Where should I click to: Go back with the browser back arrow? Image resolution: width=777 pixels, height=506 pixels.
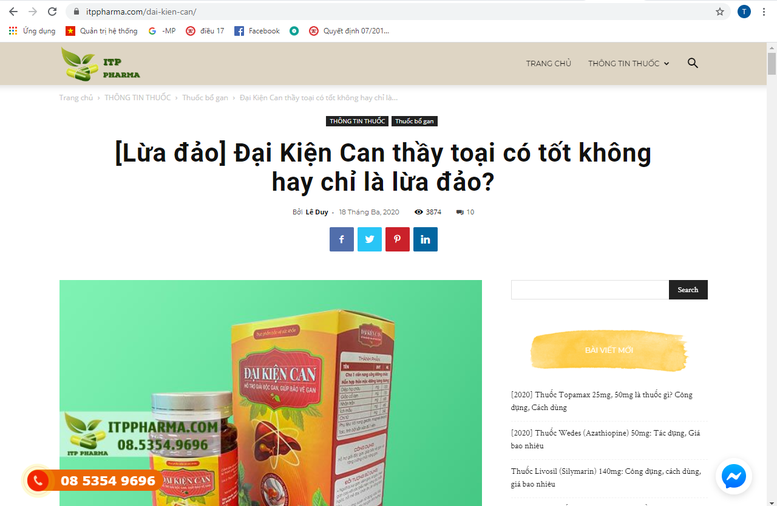[x=13, y=11]
